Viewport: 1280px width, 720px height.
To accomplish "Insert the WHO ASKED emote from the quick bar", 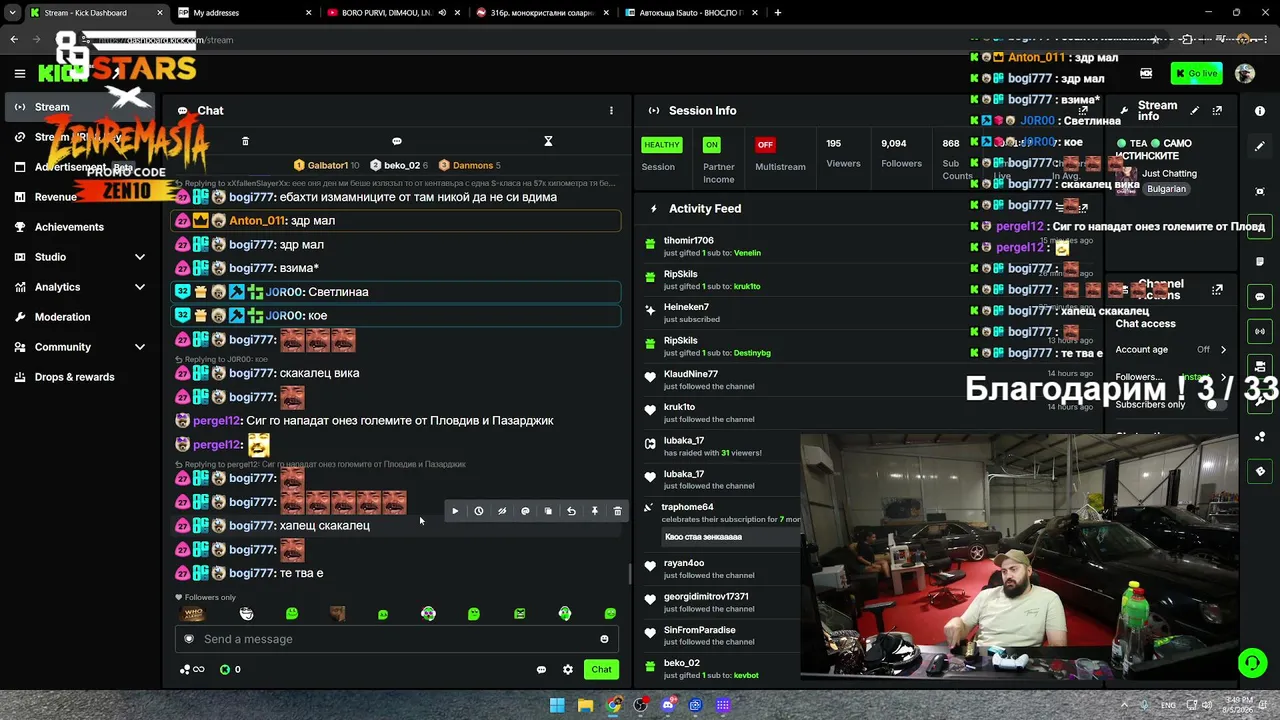I will click(194, 613).
